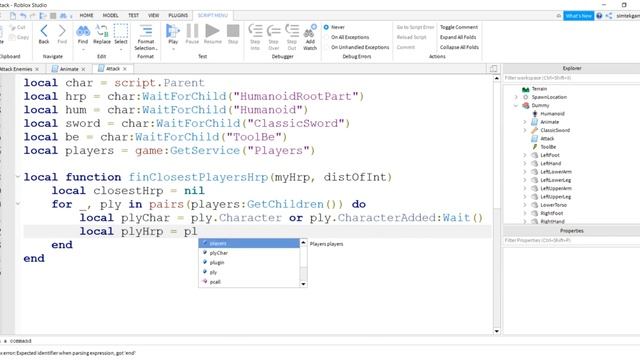Expand the Animate tree node
The height and width of the screenshot is (360, 640).
(x=525, y=122)
